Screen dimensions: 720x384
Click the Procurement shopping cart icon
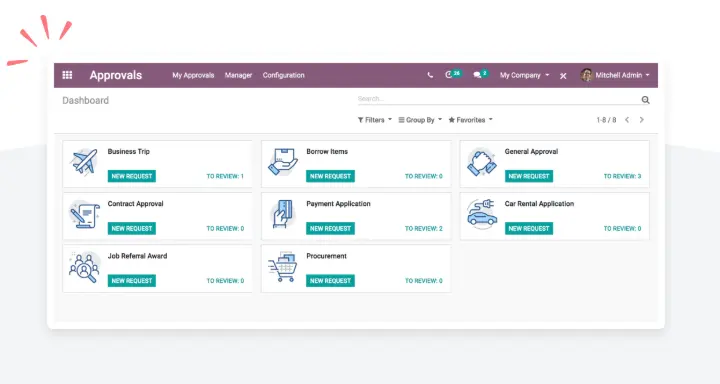tap(283, 267)
